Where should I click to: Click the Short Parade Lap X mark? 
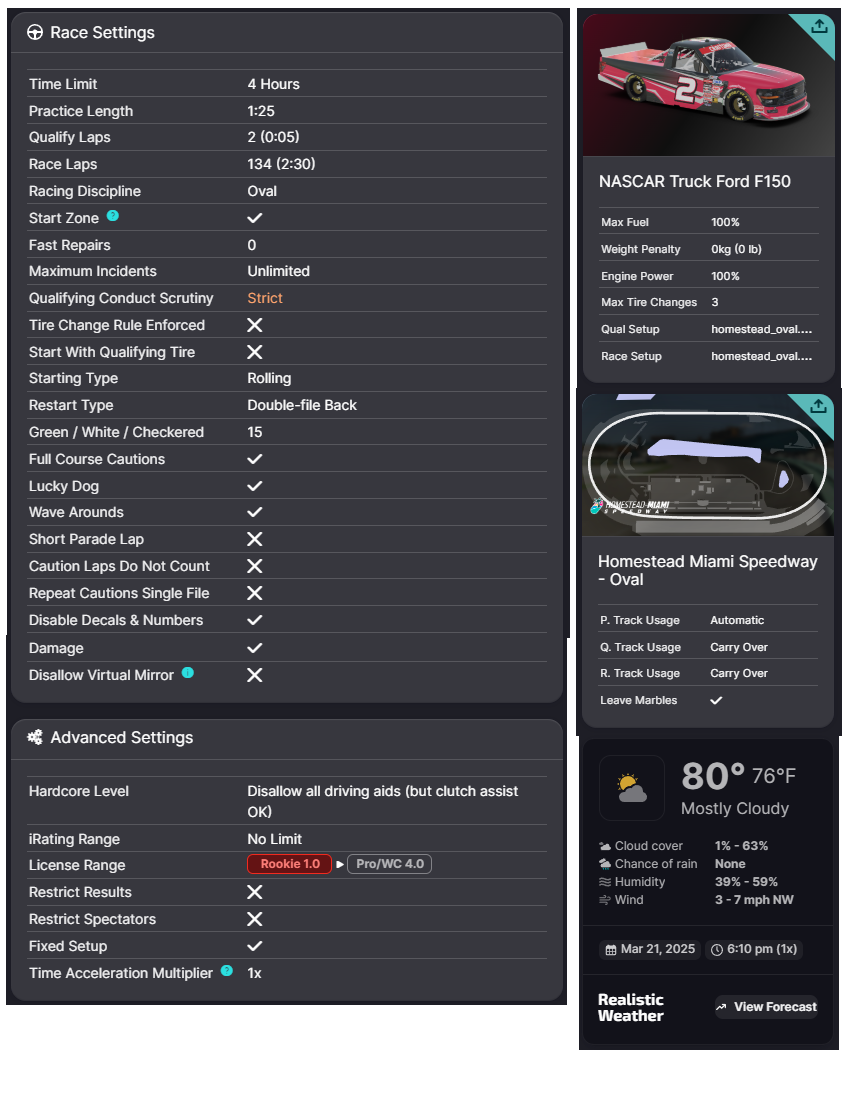click(255, 539)
